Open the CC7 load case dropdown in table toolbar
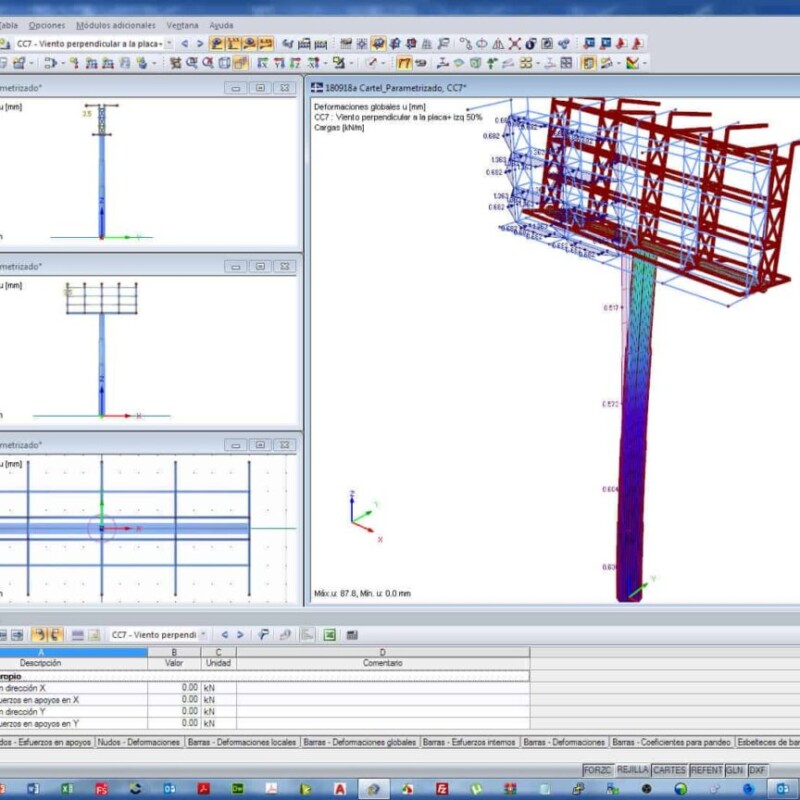This screenshot has width=800, height=800. pos(203,635)
